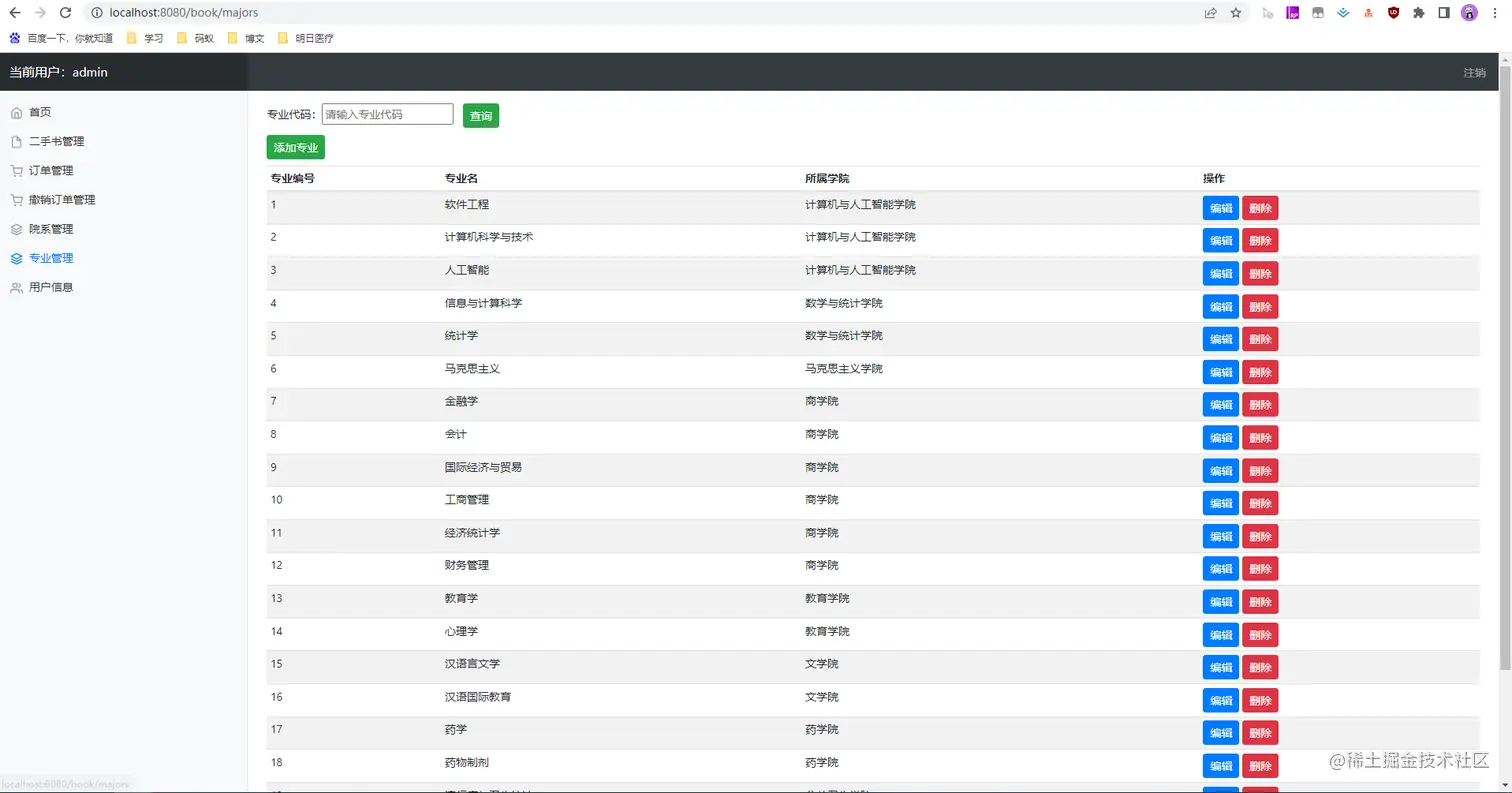Screen dimensions: 1512x793
Task: Go back using the browser back arrow
Action: 14,13
